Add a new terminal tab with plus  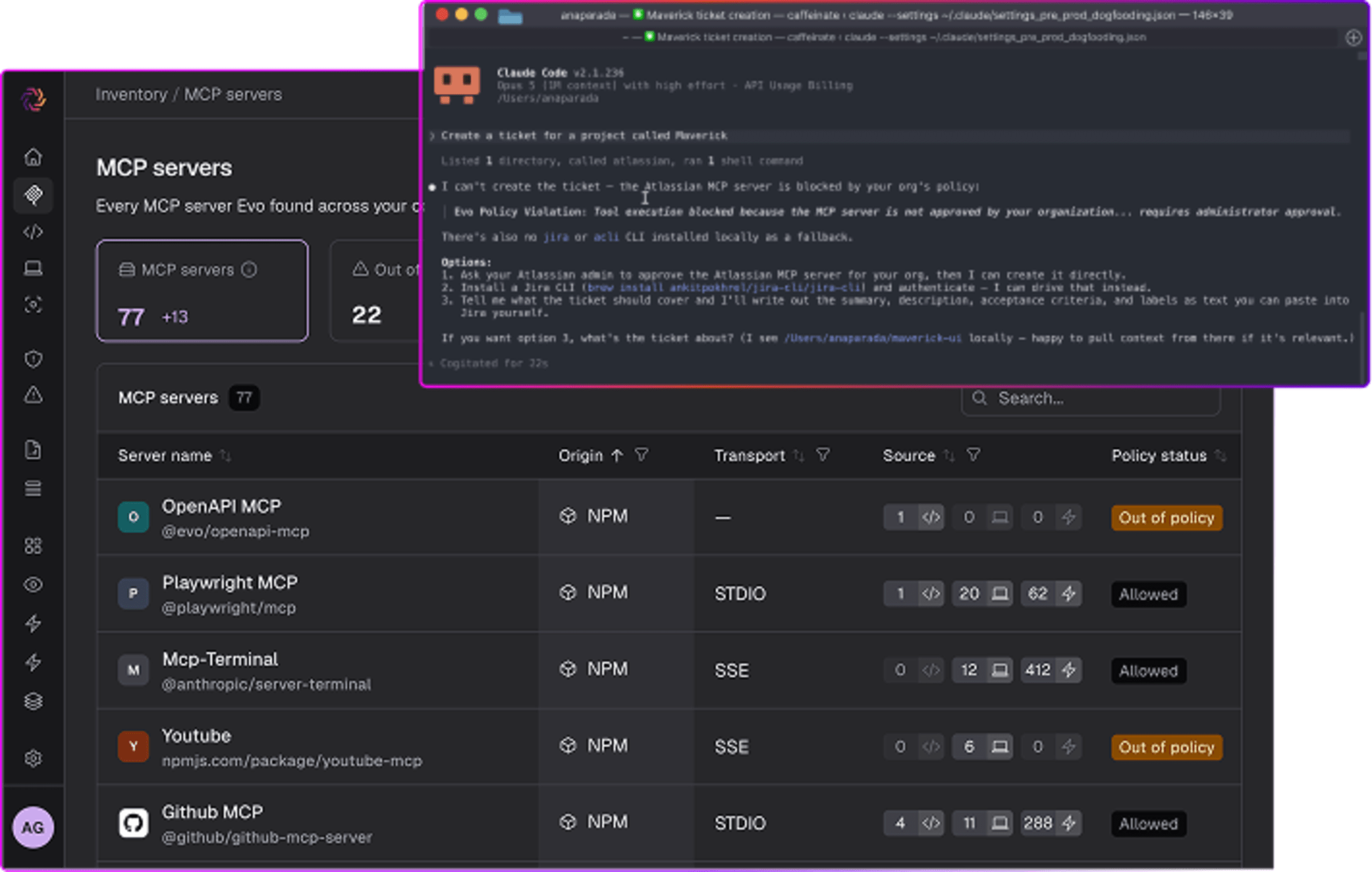pyautogui.click(x=1353, y=38)
